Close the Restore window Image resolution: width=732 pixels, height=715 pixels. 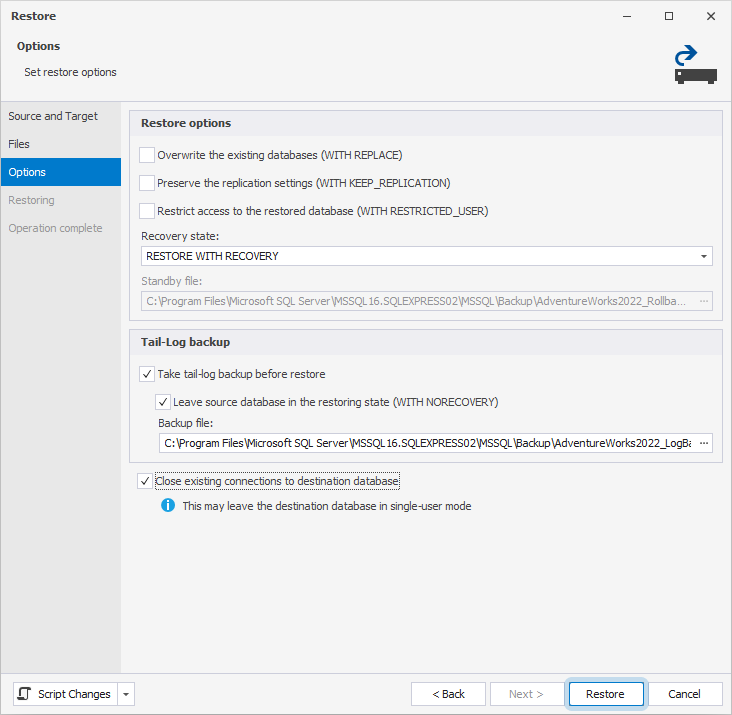click(x=711, y=16)
